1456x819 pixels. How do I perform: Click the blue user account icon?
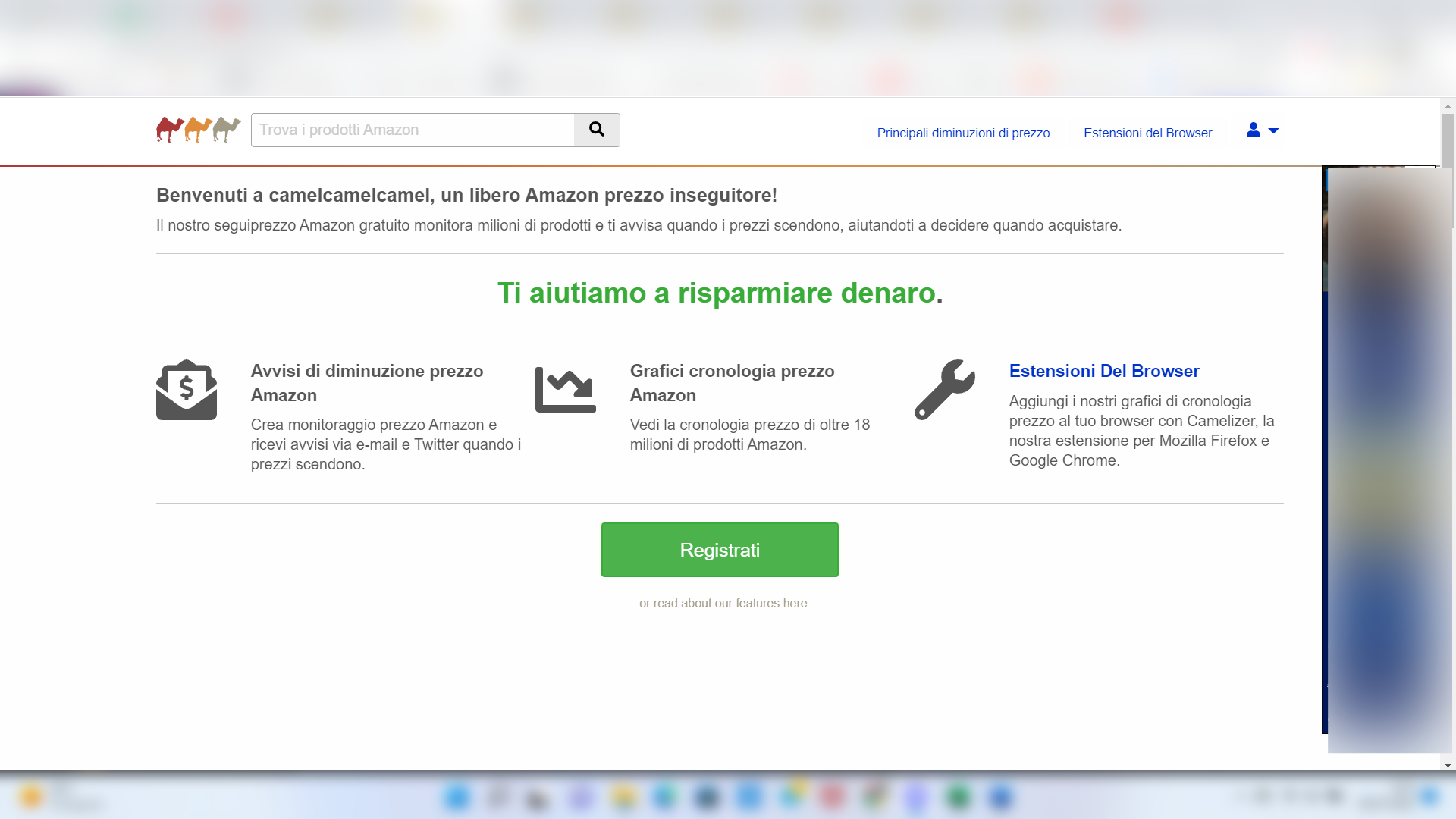1253,130
